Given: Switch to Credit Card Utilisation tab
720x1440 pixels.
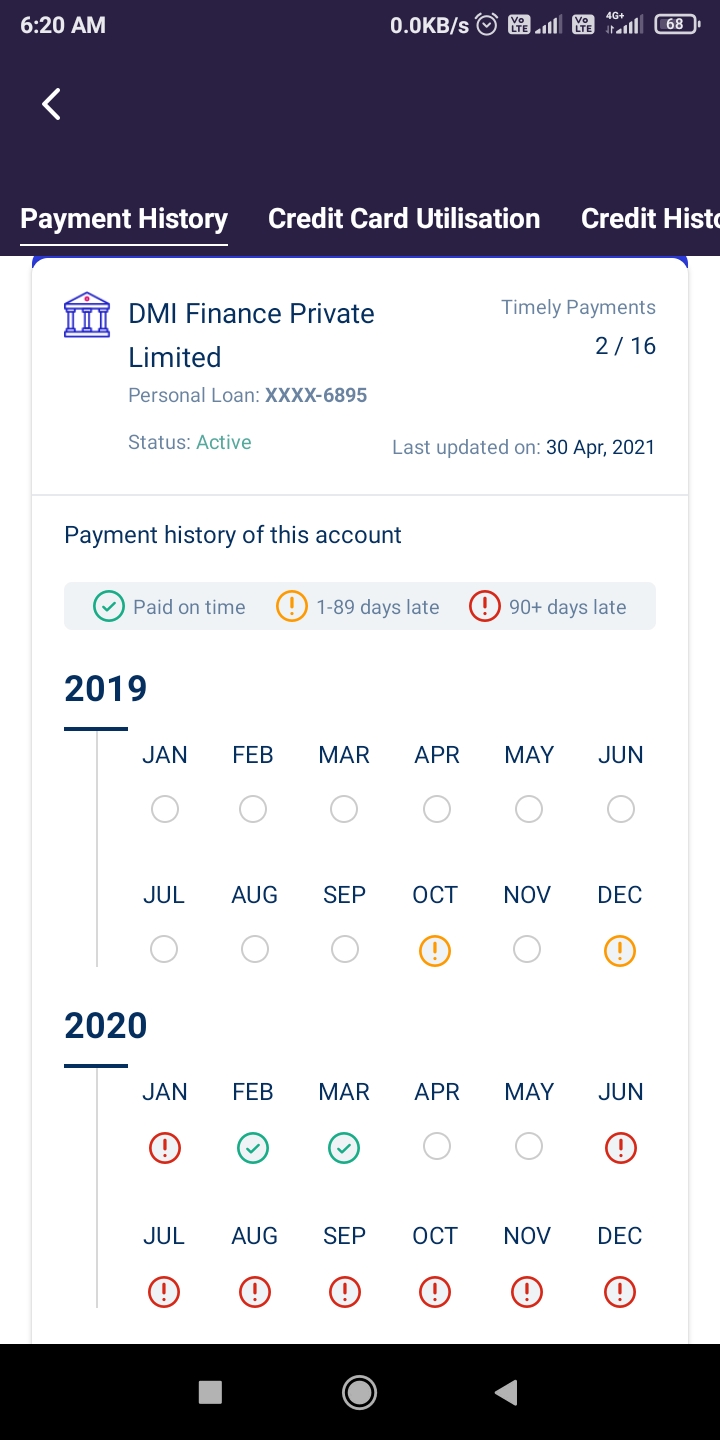Looking at the screenshot, I should (x=404, y=219).
